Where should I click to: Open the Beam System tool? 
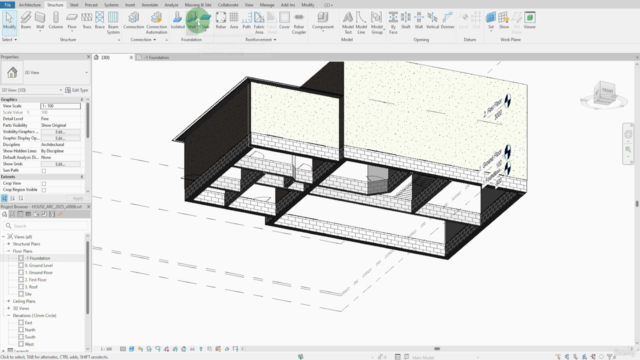point(113,22)
